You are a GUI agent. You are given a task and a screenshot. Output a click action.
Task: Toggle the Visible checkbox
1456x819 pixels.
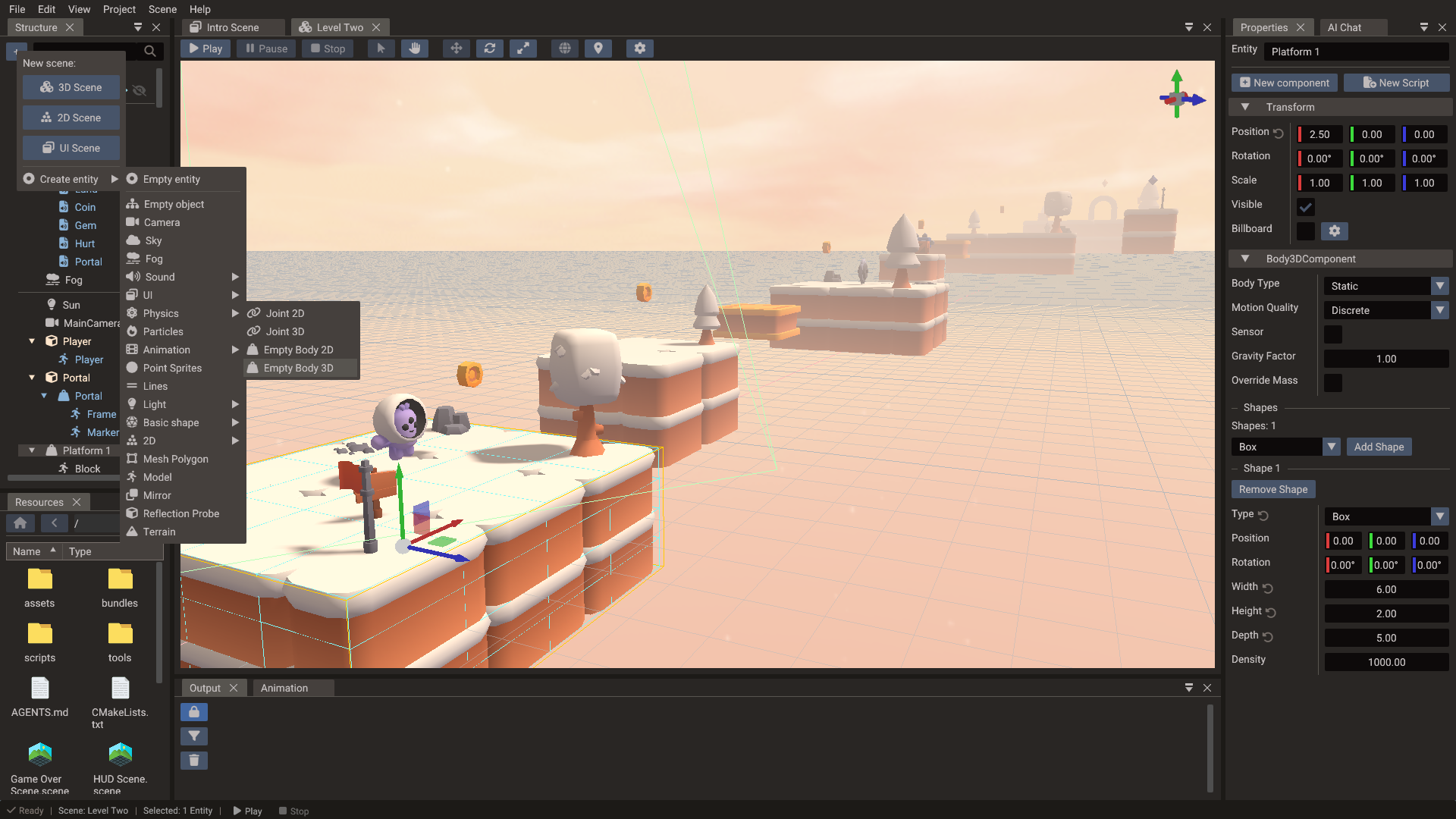(1306, 207)
